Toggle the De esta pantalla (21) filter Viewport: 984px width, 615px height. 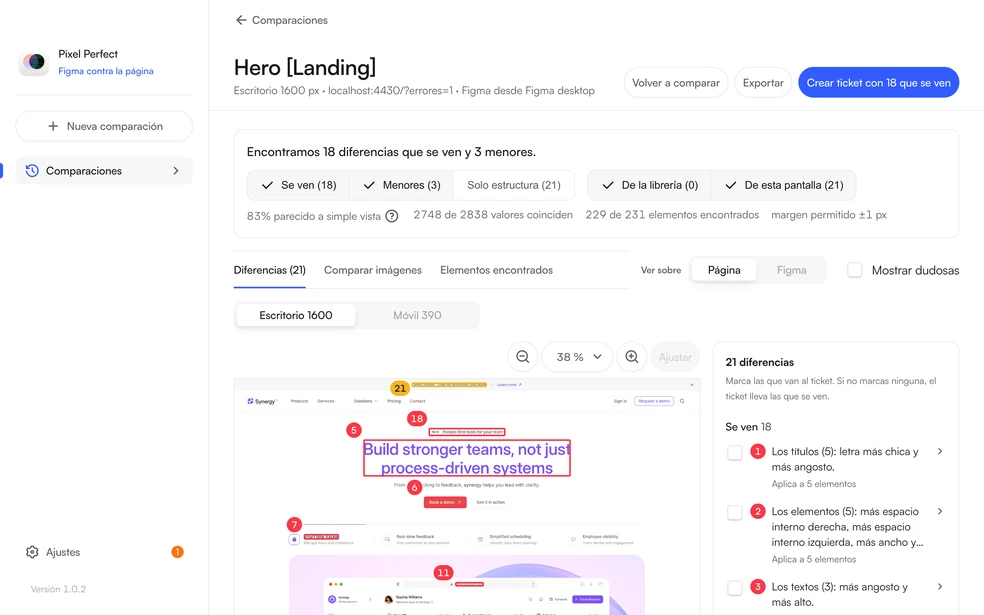(x=783, y=185)
